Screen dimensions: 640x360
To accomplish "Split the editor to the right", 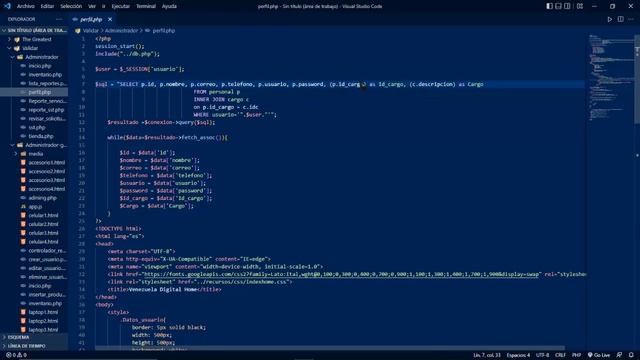I will coord(620,19).
